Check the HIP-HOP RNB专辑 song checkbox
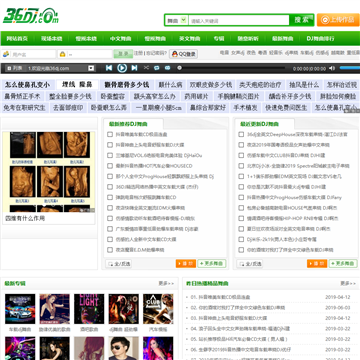This screenshot has width=360, height=360. [x=241, y=218]
